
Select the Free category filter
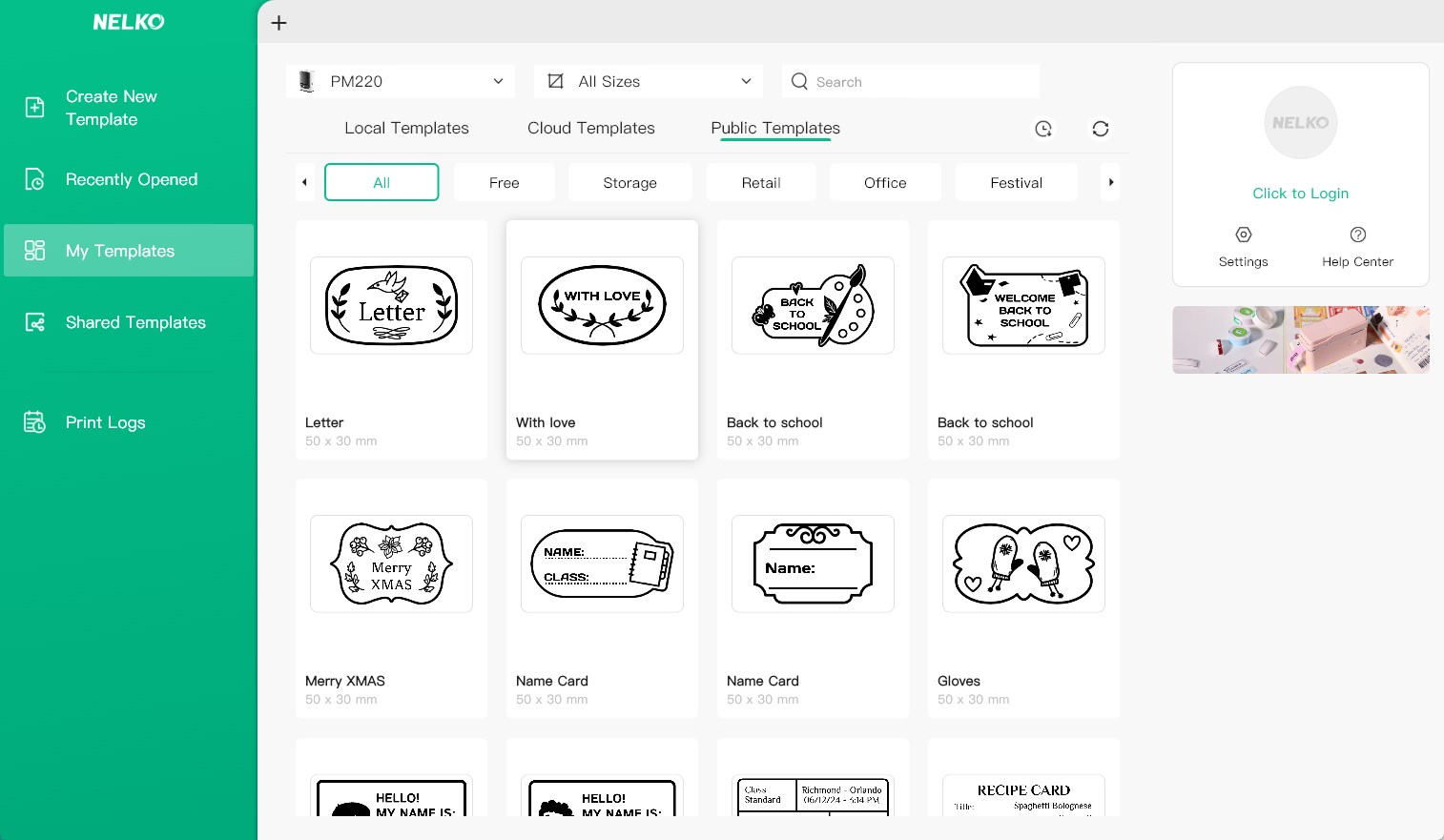point(505,182)
